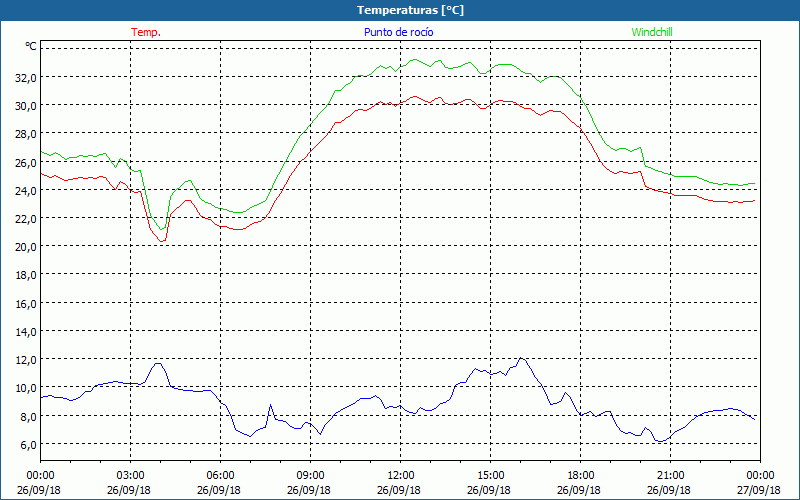Click the 24,0 y-axis value

pyautogui.click(x=26, y=190)
